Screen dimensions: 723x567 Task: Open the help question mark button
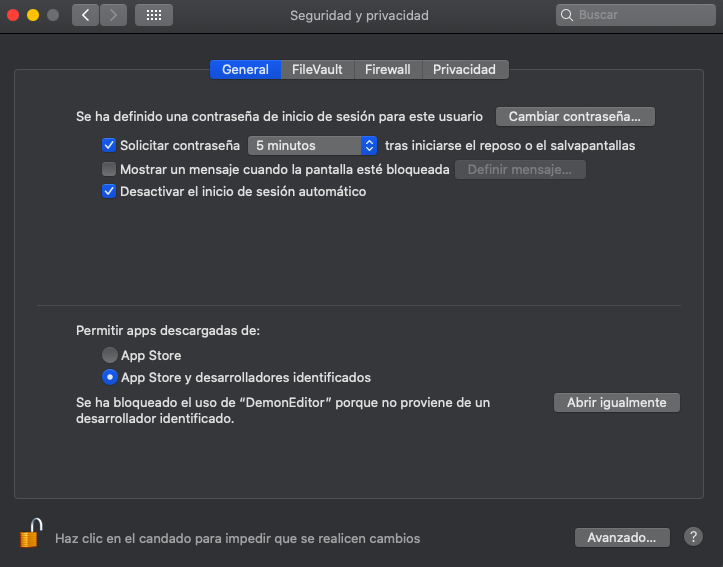pos(693,537)
